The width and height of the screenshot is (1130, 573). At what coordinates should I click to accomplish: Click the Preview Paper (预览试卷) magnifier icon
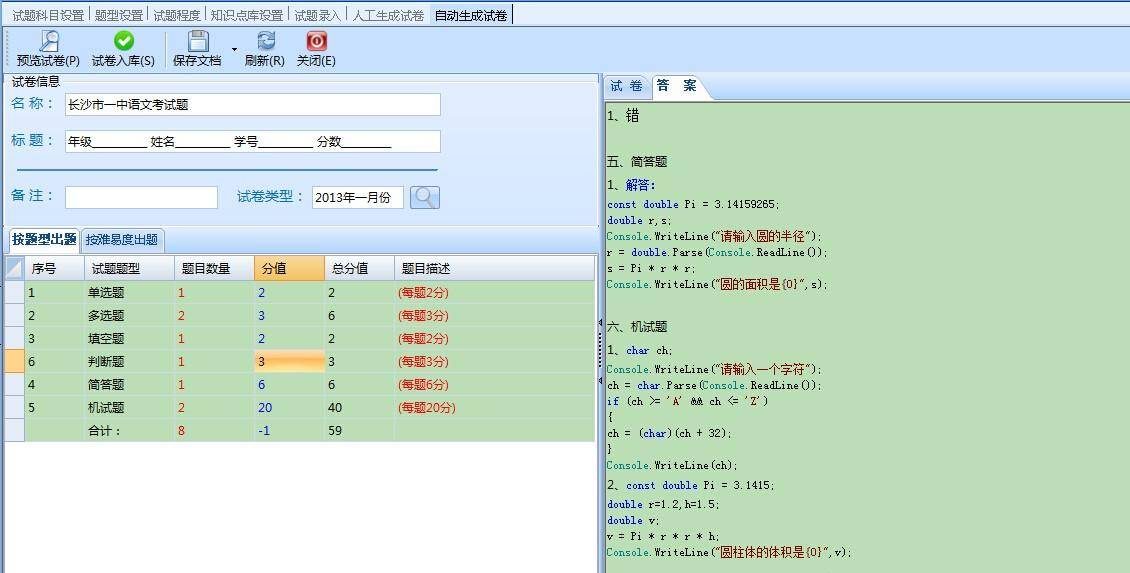[48, 41]
